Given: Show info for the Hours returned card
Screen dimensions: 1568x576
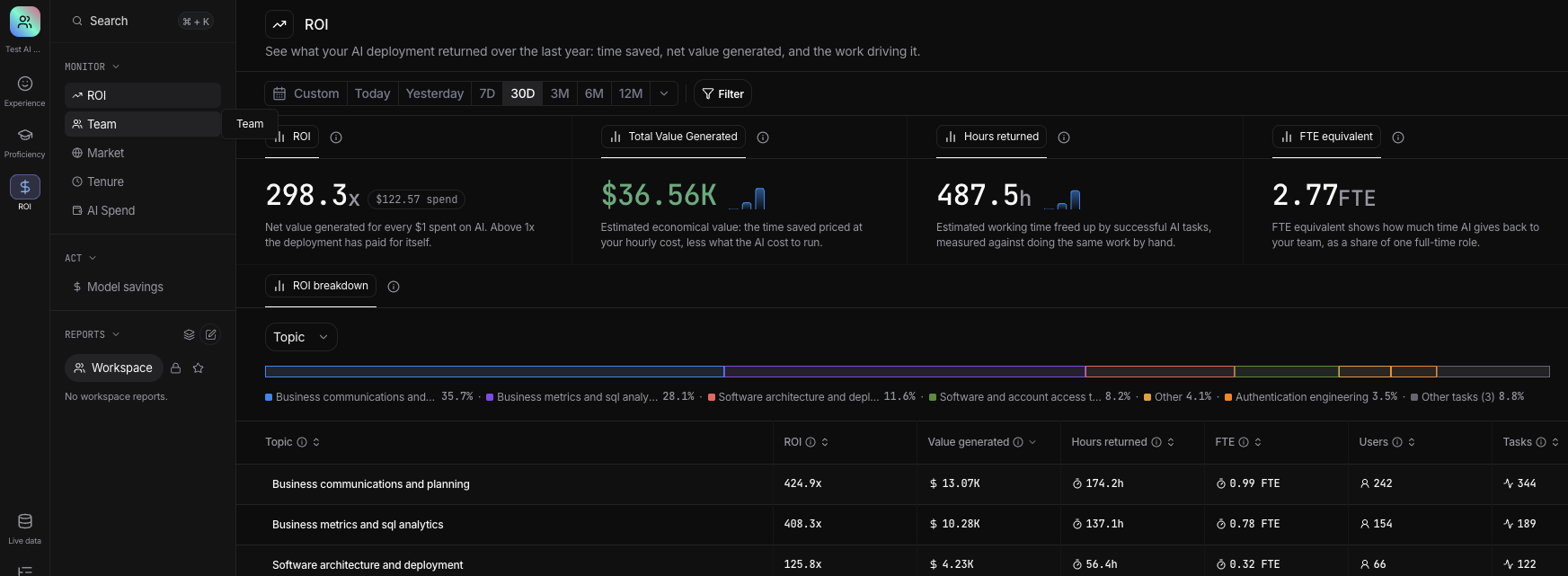Looking at the screenshot, I should (1064, 137).
